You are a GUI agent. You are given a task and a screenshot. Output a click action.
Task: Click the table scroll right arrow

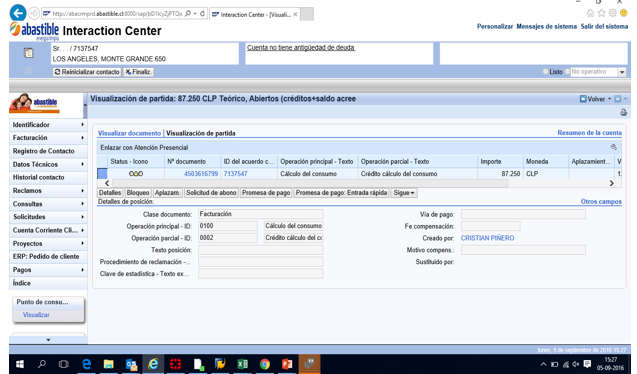click(611, 184)
